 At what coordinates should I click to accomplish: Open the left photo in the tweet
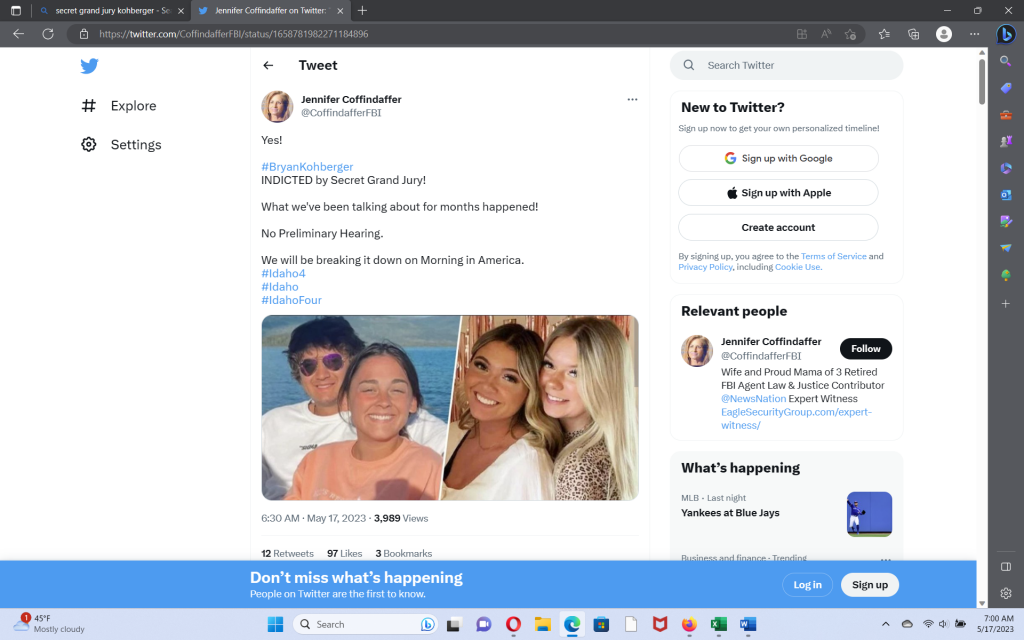pos(354,407)
